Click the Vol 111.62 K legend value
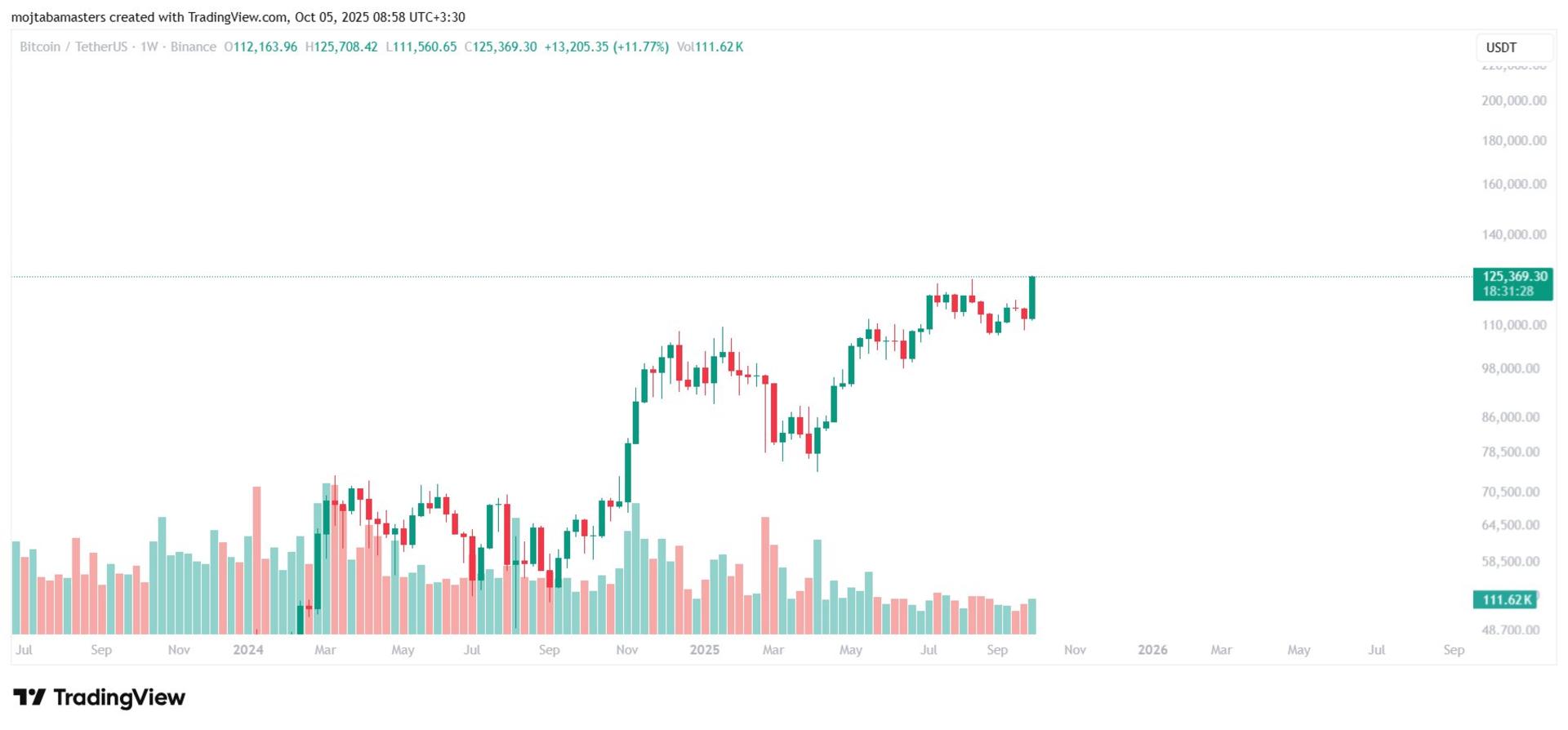 pos(710,47)
